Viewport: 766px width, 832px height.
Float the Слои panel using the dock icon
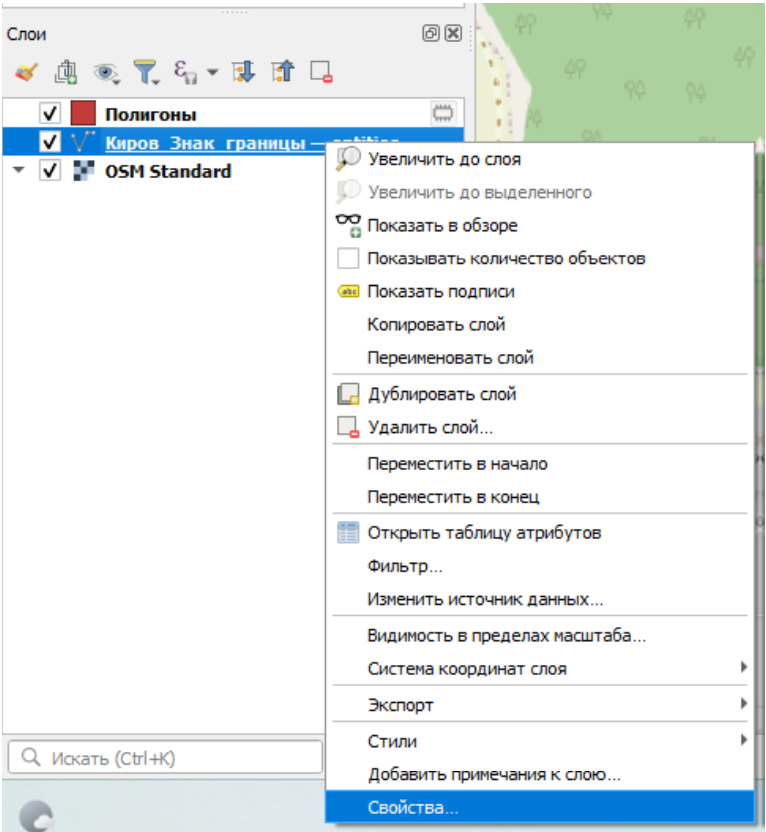431,33
